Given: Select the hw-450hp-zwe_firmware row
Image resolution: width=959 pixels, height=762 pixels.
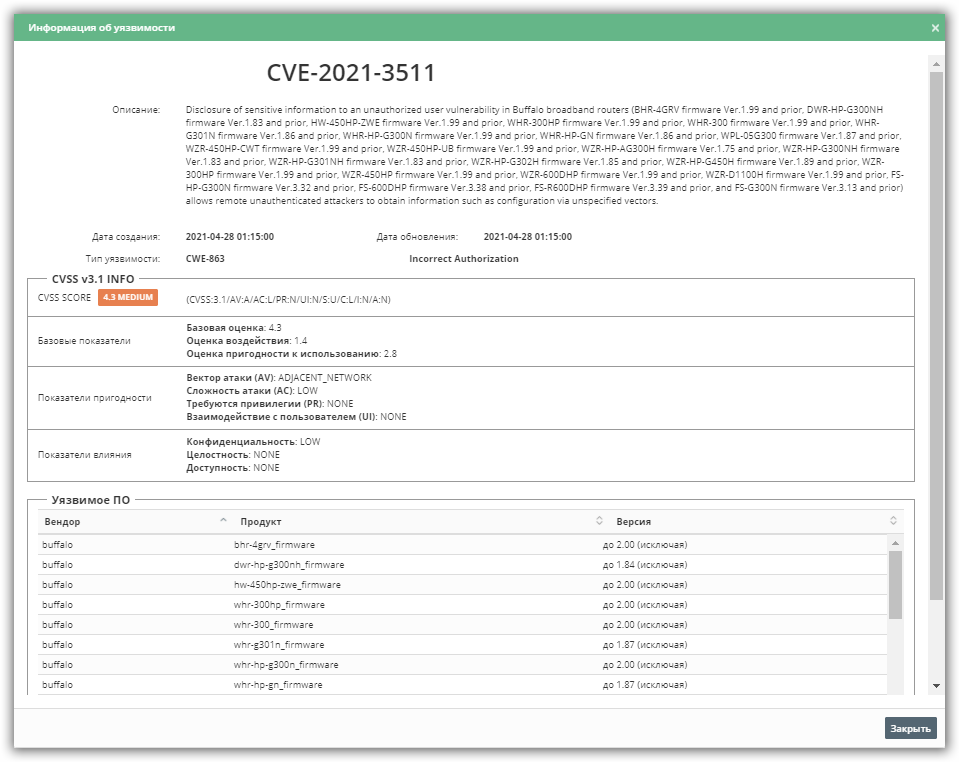Looking at the screenshot, I should [x=462, y=585].
